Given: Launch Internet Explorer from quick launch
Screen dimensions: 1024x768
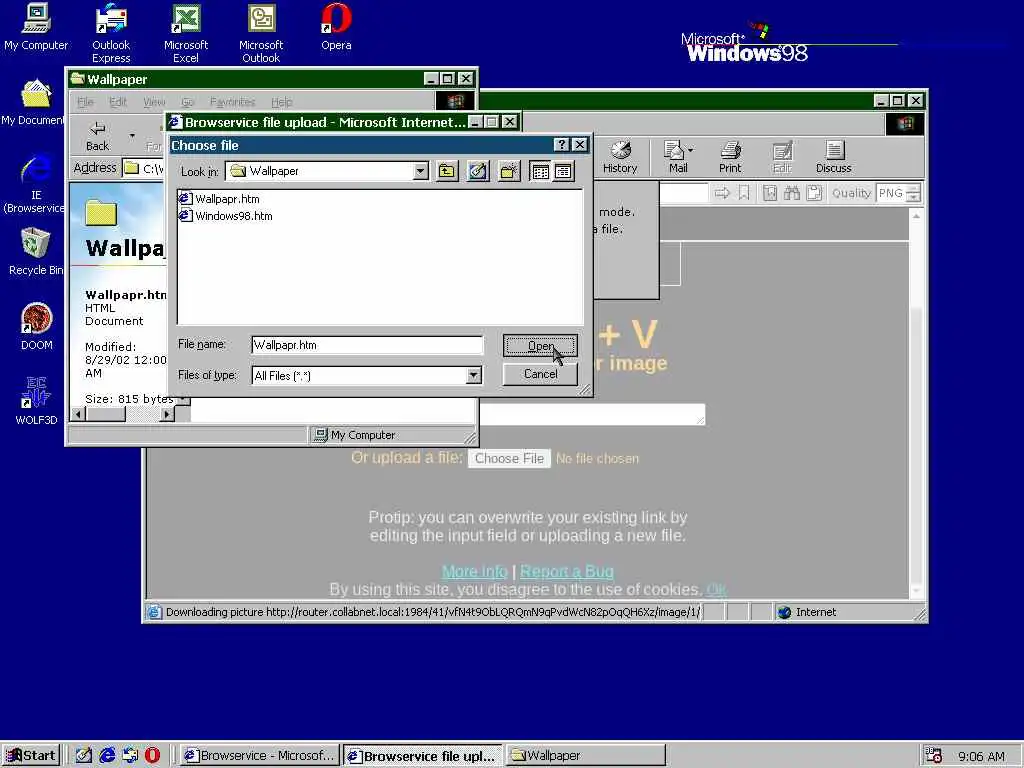Looking at the screenshot, I should [x=107, y=756].
